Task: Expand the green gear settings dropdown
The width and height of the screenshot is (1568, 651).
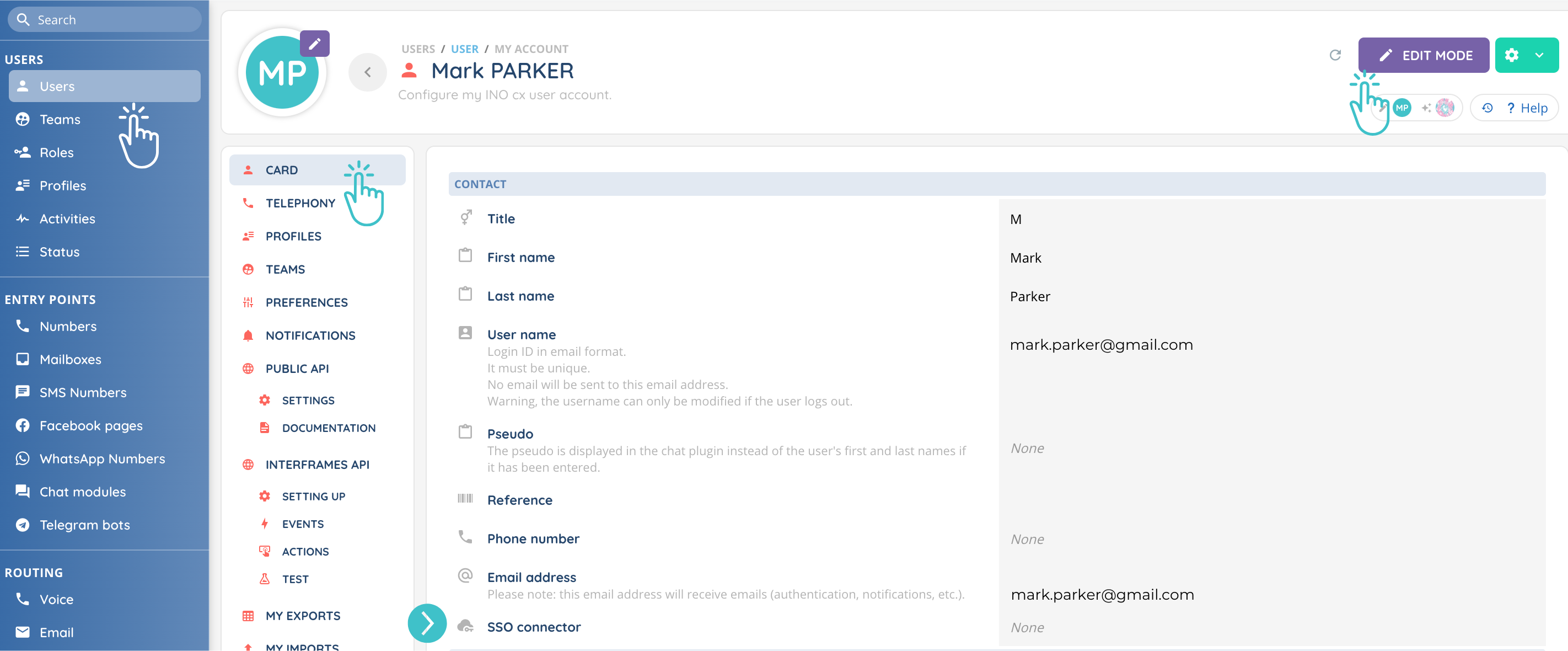Action: pyautogui.click(x=1538, y=55)
